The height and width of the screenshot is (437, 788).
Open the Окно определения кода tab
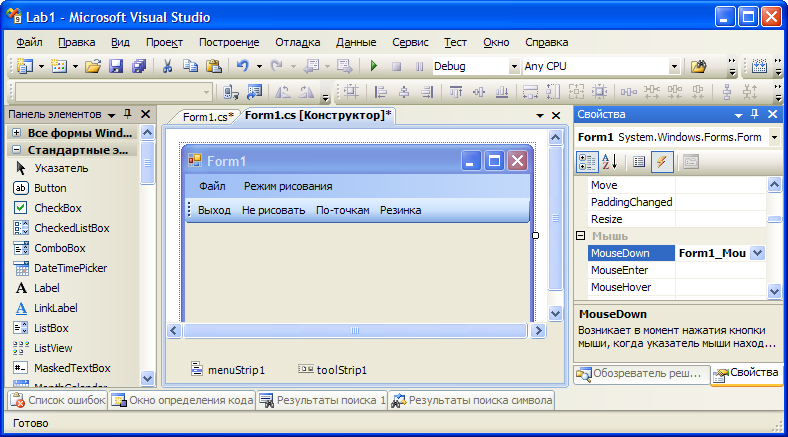point(182,400)
